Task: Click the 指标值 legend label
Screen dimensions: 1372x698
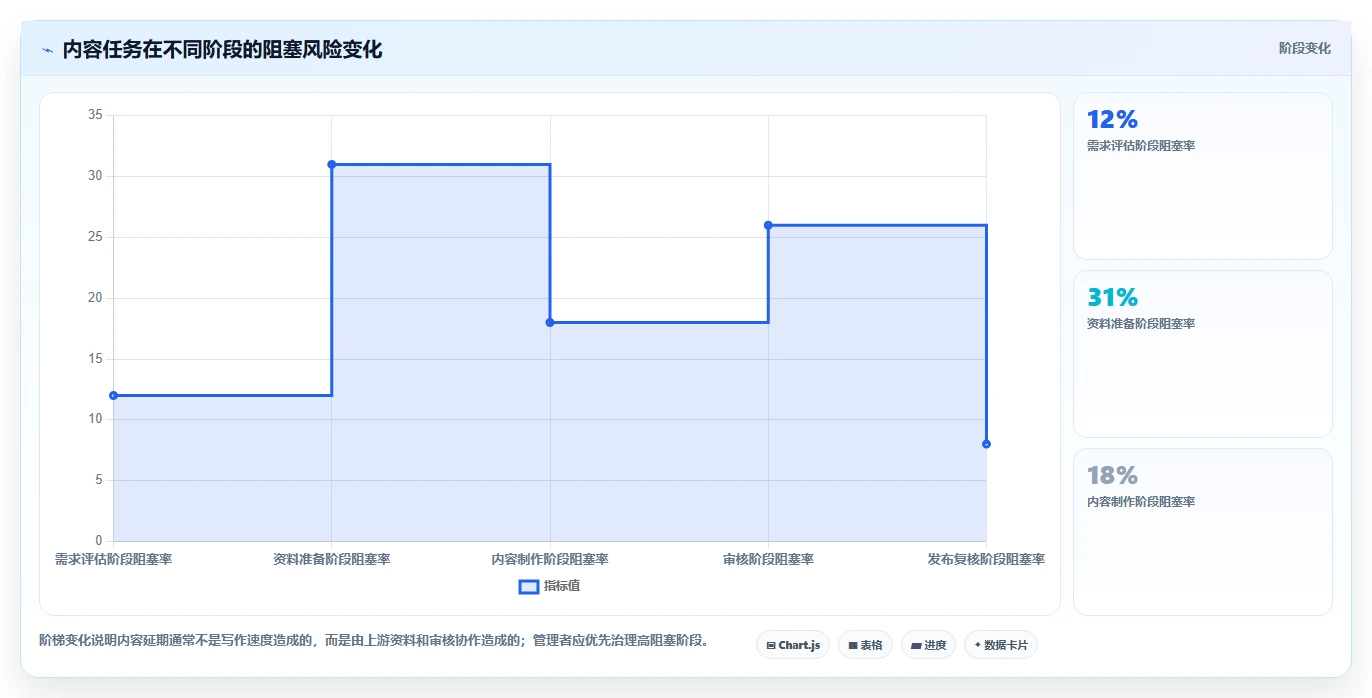Action: click(562, 586)
